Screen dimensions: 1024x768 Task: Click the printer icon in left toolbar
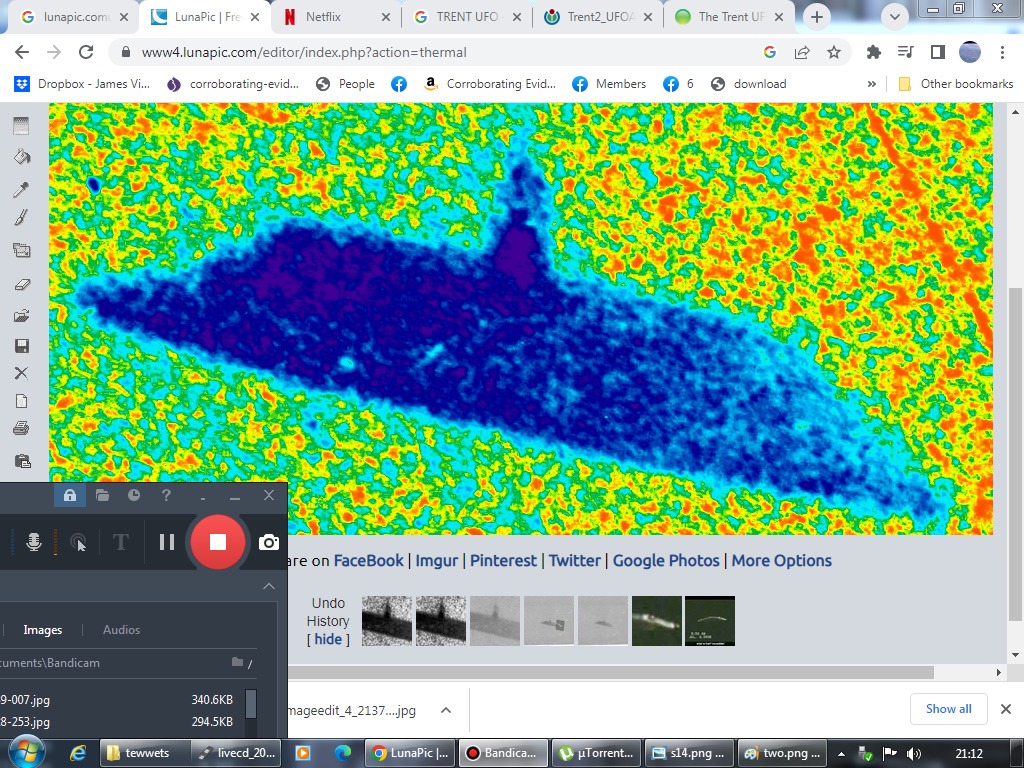click(x=21, y=429)
